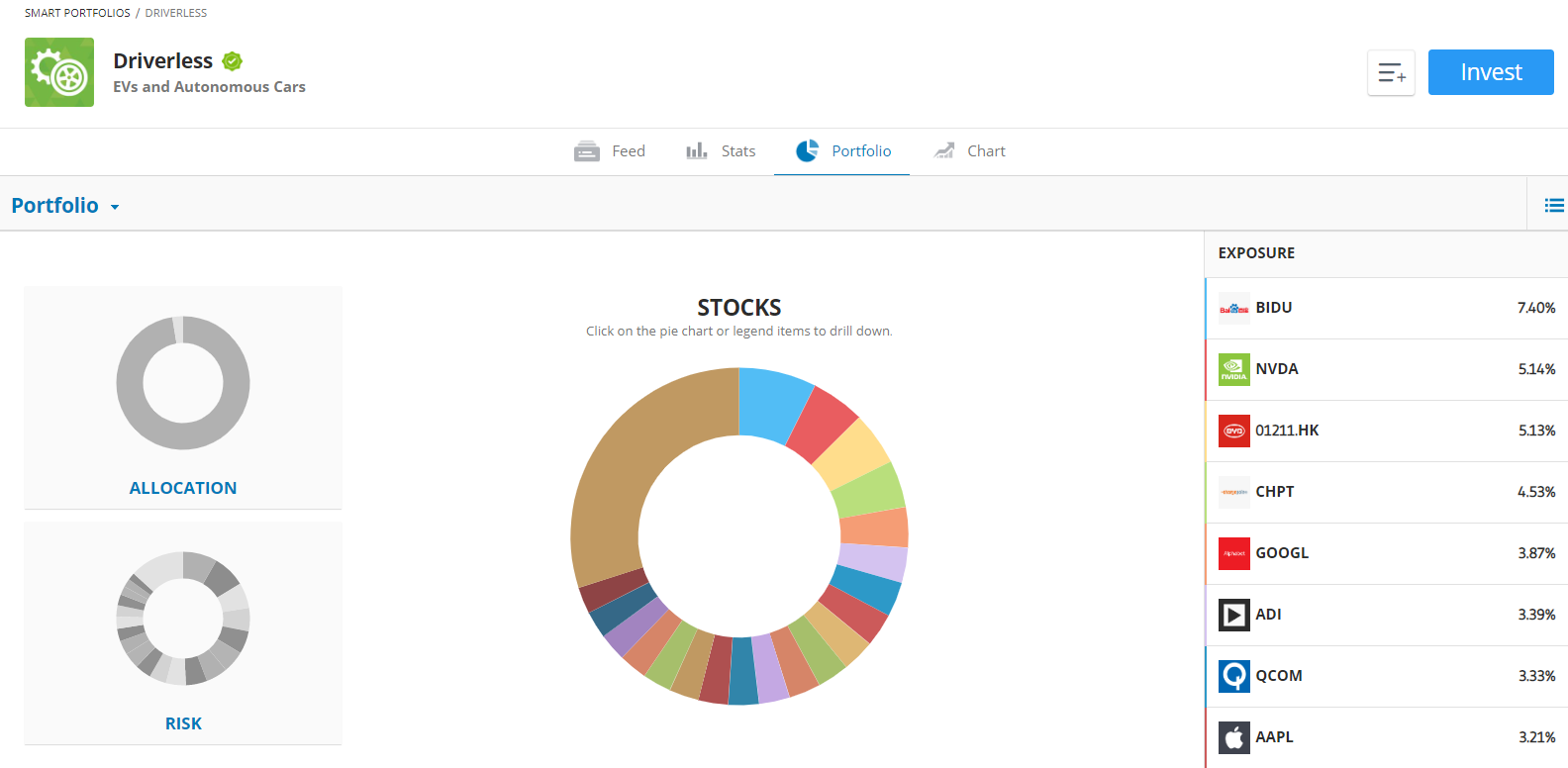
Task: Open the BIDU exposure row
Action: tap(1386, 309)
